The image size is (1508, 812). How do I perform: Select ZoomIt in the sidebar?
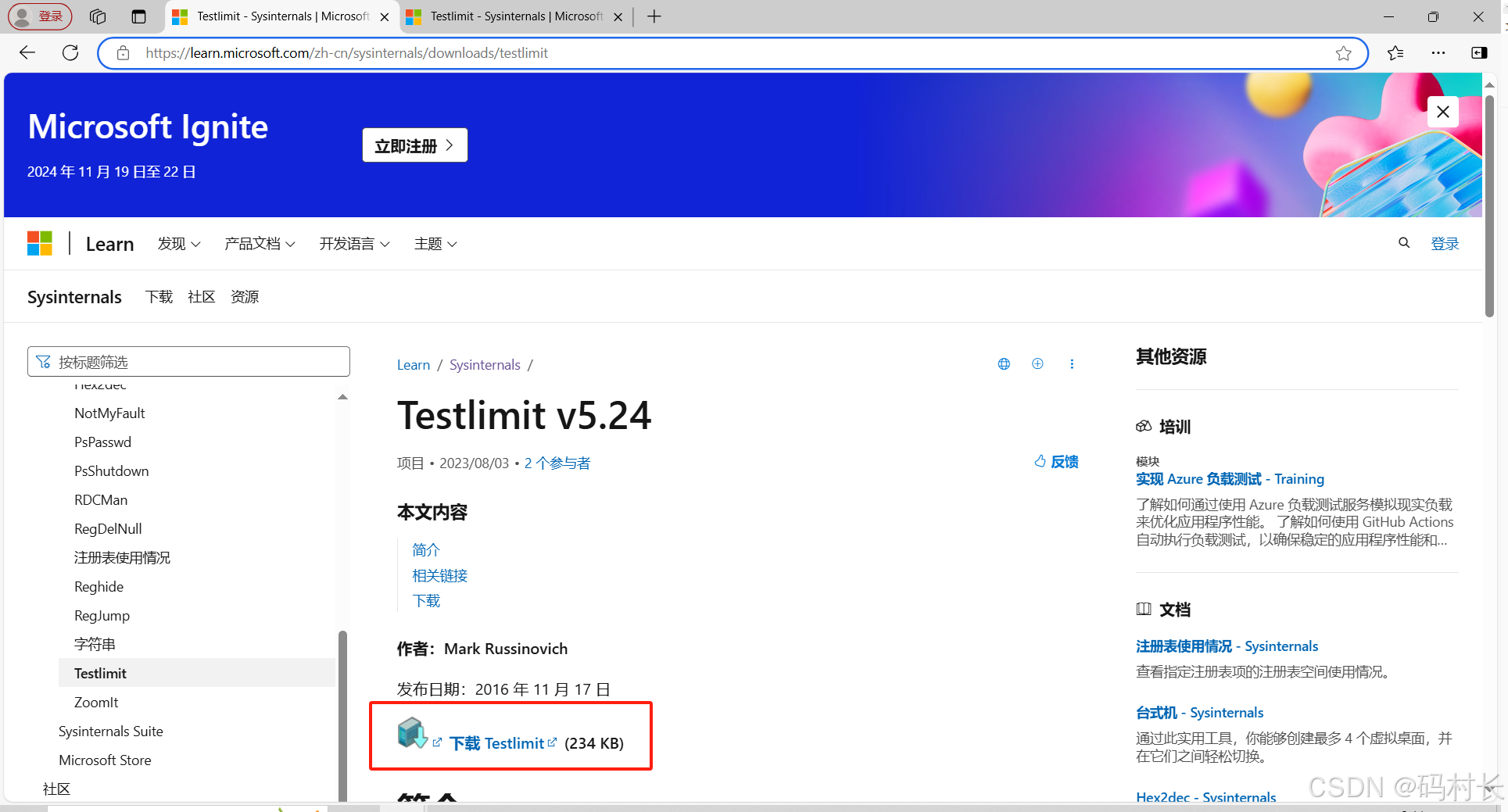coord(96,703)
